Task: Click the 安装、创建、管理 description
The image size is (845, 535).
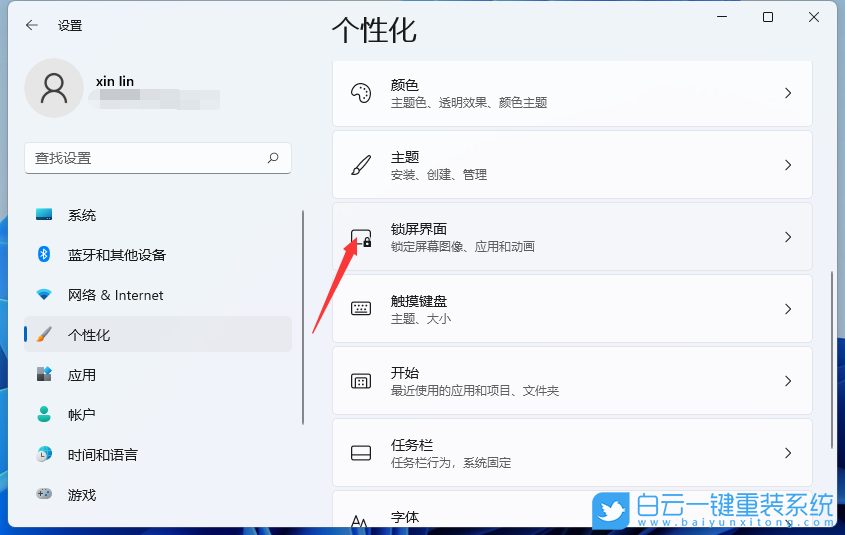Action: pyautogui.click(x=439, y=175)
